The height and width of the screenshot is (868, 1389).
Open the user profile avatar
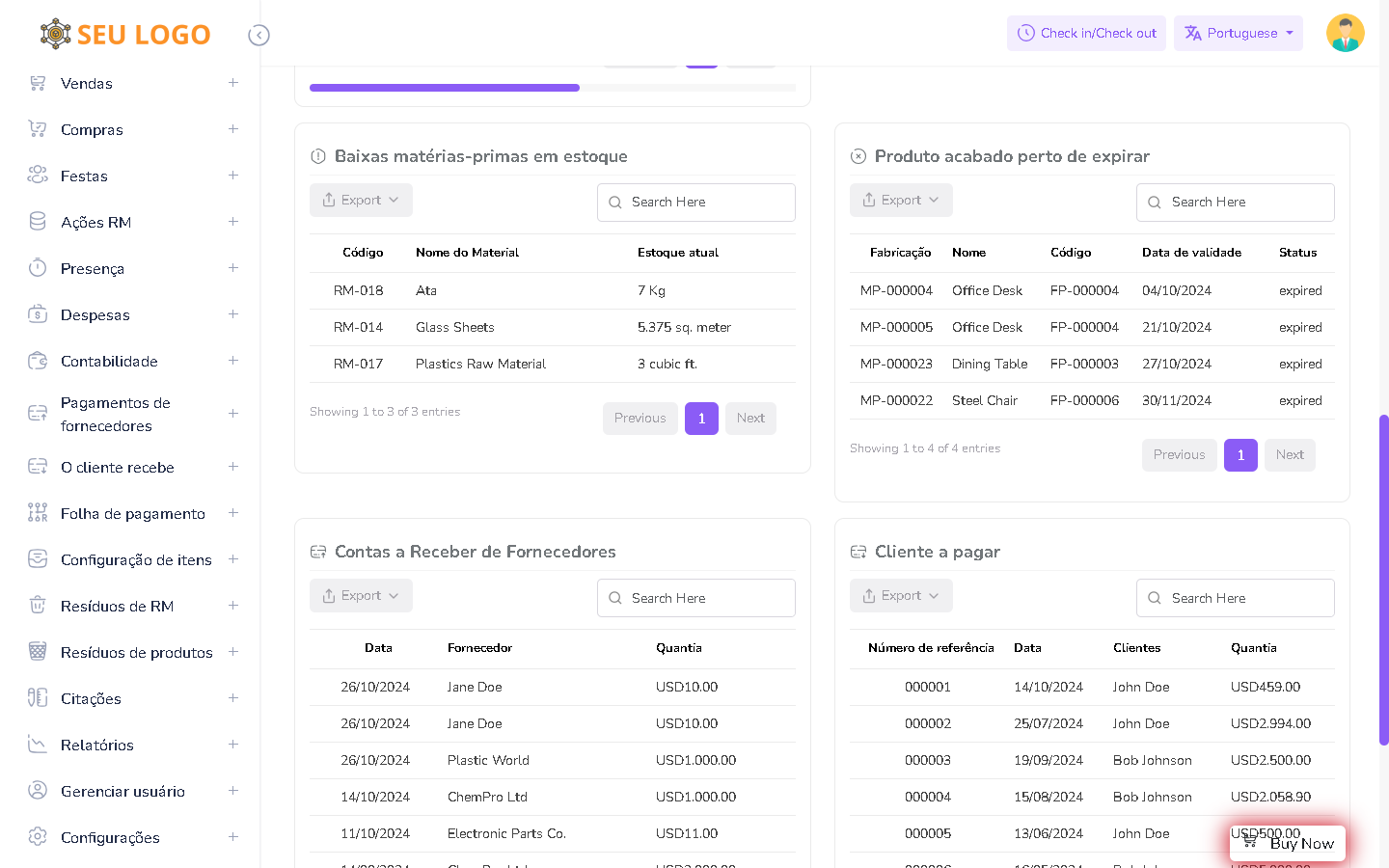[1345, 33]
